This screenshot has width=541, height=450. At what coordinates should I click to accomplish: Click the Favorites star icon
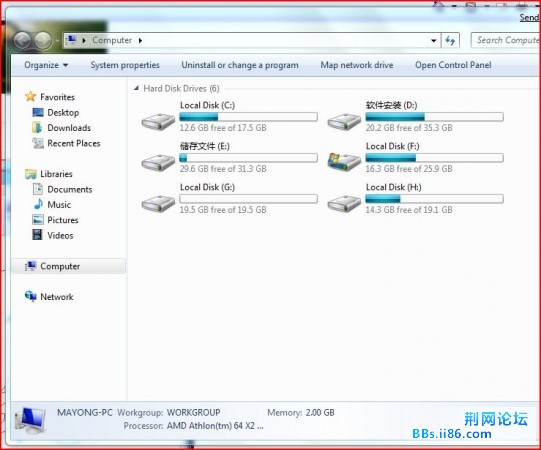(30, 96)
